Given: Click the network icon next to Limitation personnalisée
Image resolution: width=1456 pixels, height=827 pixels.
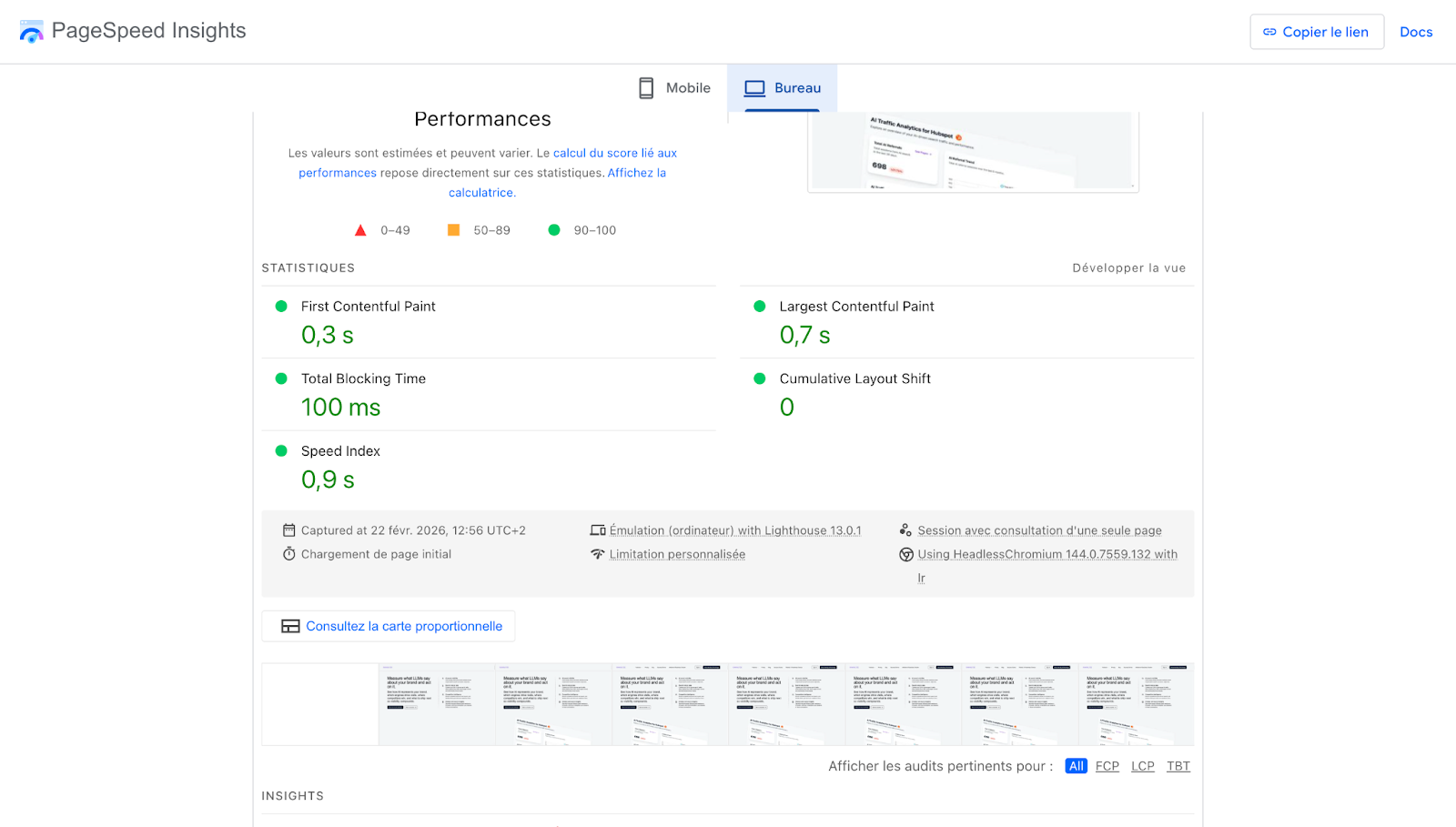Looking at the screenshot, I should tap(598, 554).
